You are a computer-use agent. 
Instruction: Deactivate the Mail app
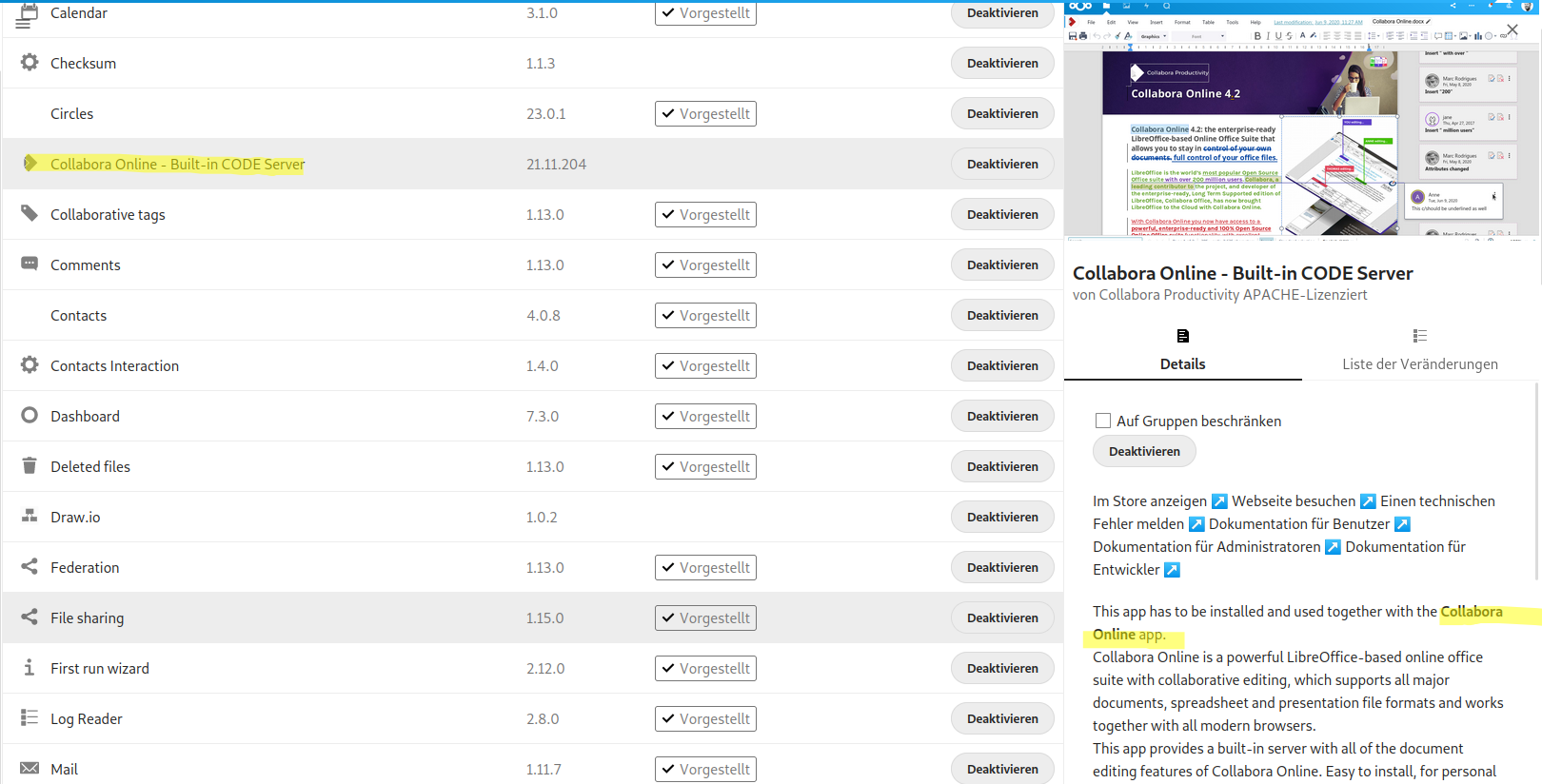tap(1002, 769)
